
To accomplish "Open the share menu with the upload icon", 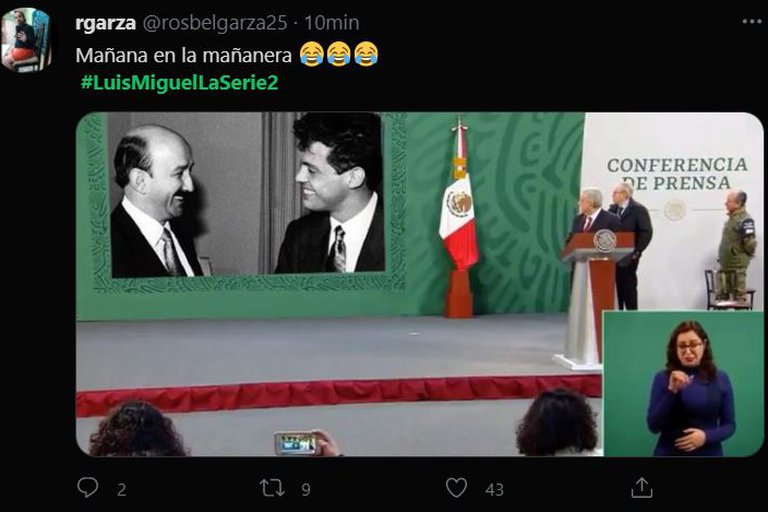I will point(641,488).
